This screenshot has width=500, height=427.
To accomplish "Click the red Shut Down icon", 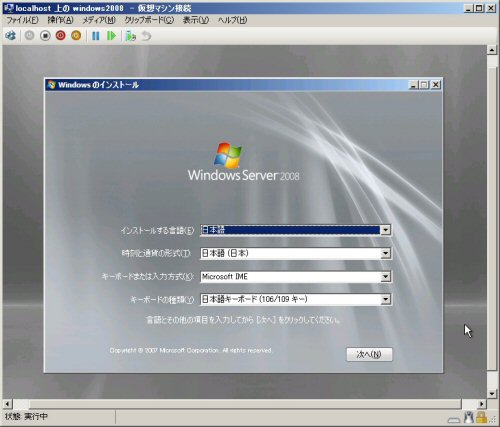I will point(60,35).
